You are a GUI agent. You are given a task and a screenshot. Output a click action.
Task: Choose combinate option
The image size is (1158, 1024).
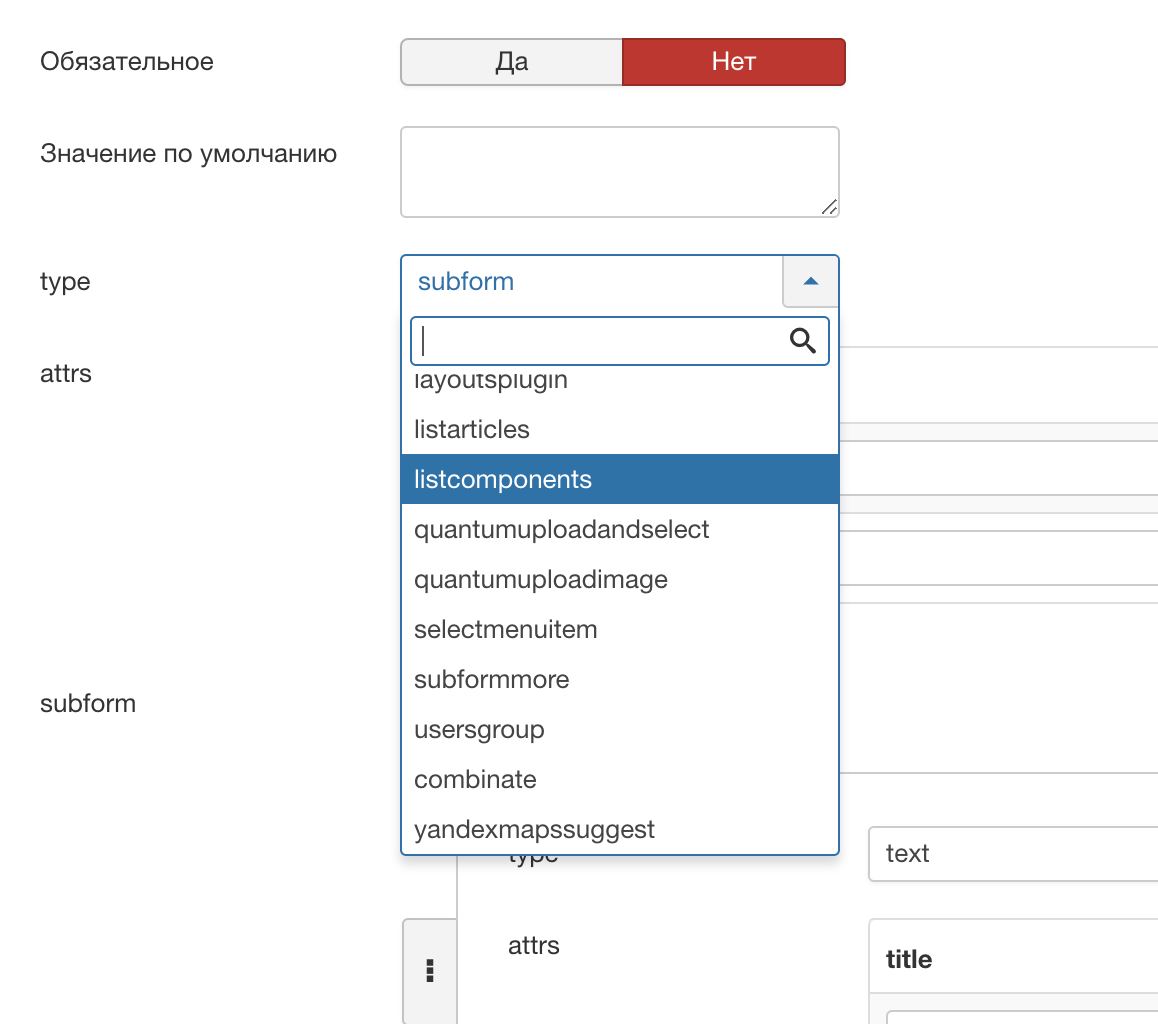click(x=620, y=780)
